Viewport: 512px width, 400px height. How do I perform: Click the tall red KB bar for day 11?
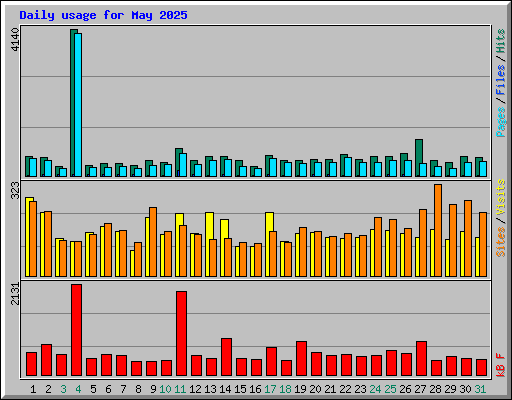pos(181,334)
